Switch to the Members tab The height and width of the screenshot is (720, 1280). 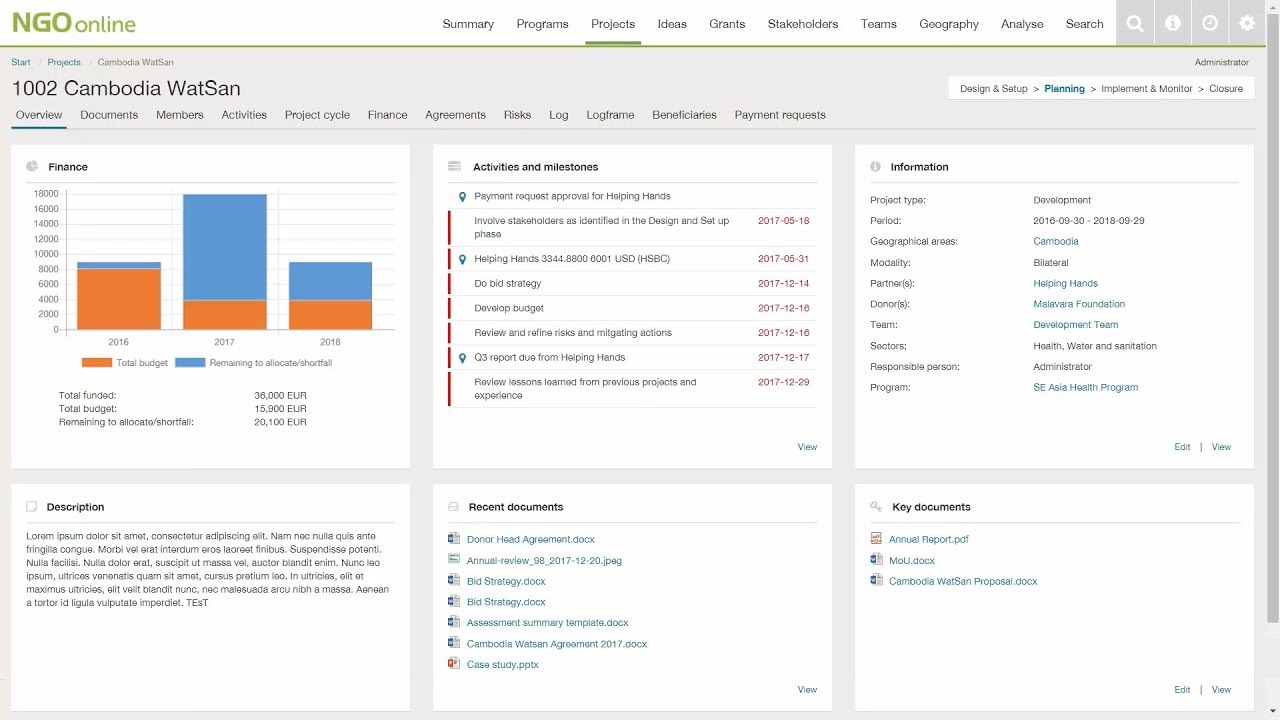[x=180, y=115]
